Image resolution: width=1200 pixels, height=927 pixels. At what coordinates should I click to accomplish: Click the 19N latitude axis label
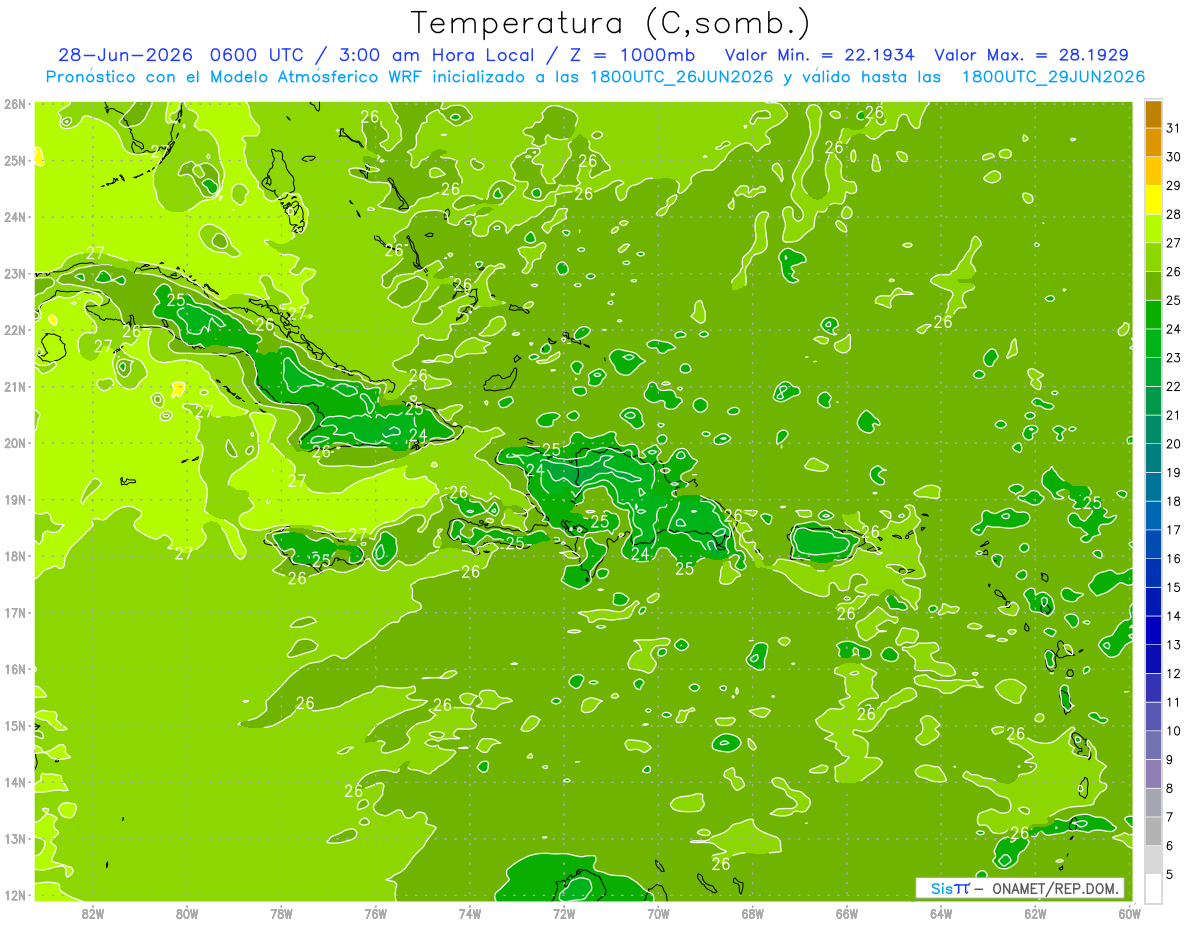14,500
